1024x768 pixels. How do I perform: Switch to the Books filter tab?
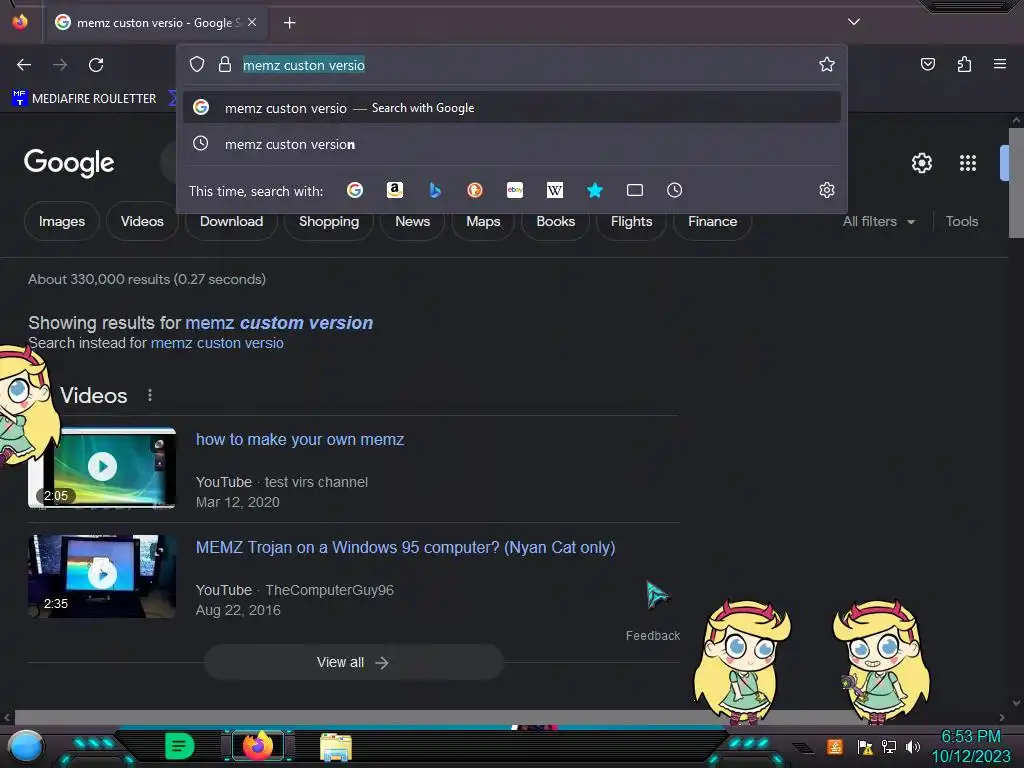(x=556, y=221)
